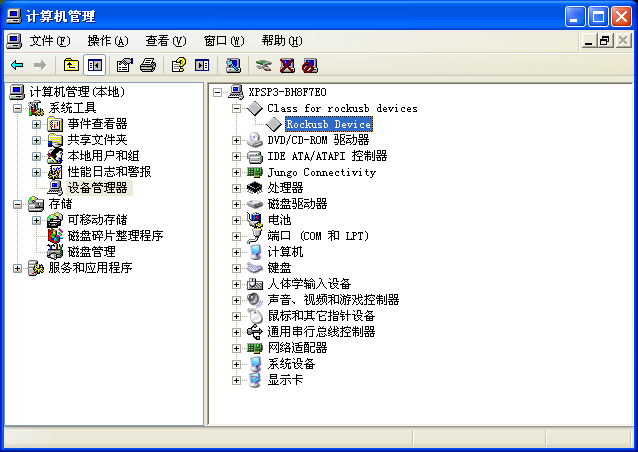The image size is (638, 452).
Task: Expand the 电池 category
Action: [x=236, y=220]
